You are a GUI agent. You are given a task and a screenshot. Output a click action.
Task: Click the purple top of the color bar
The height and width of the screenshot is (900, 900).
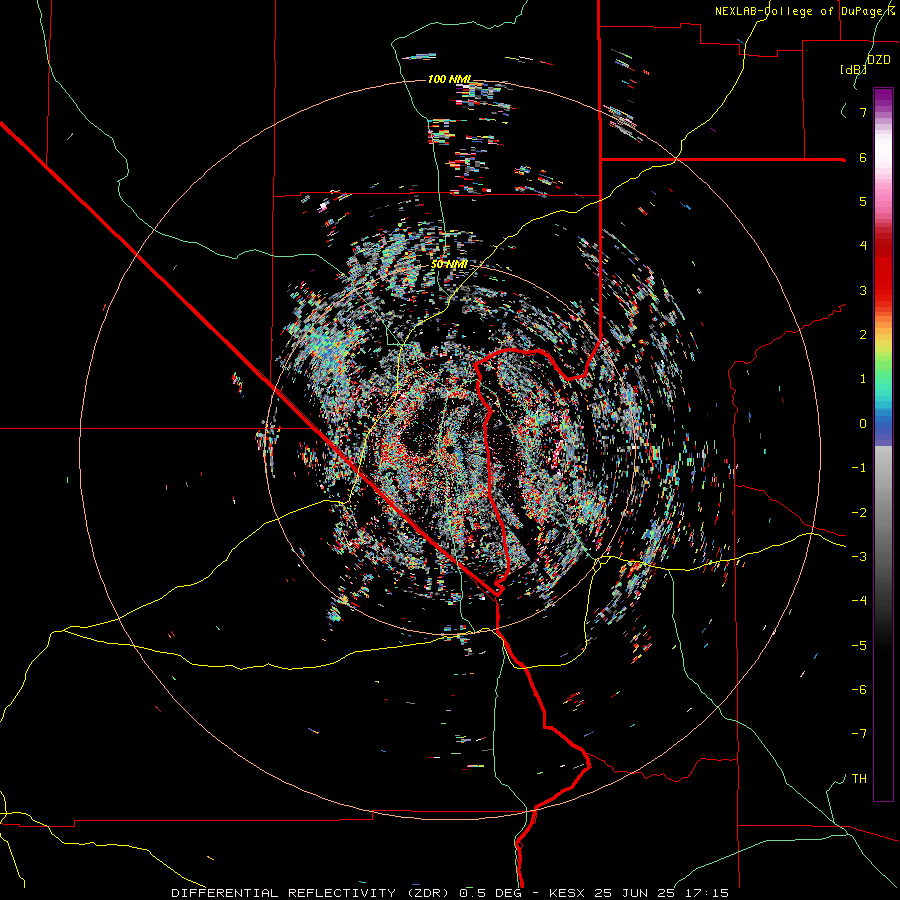point(883,98)
